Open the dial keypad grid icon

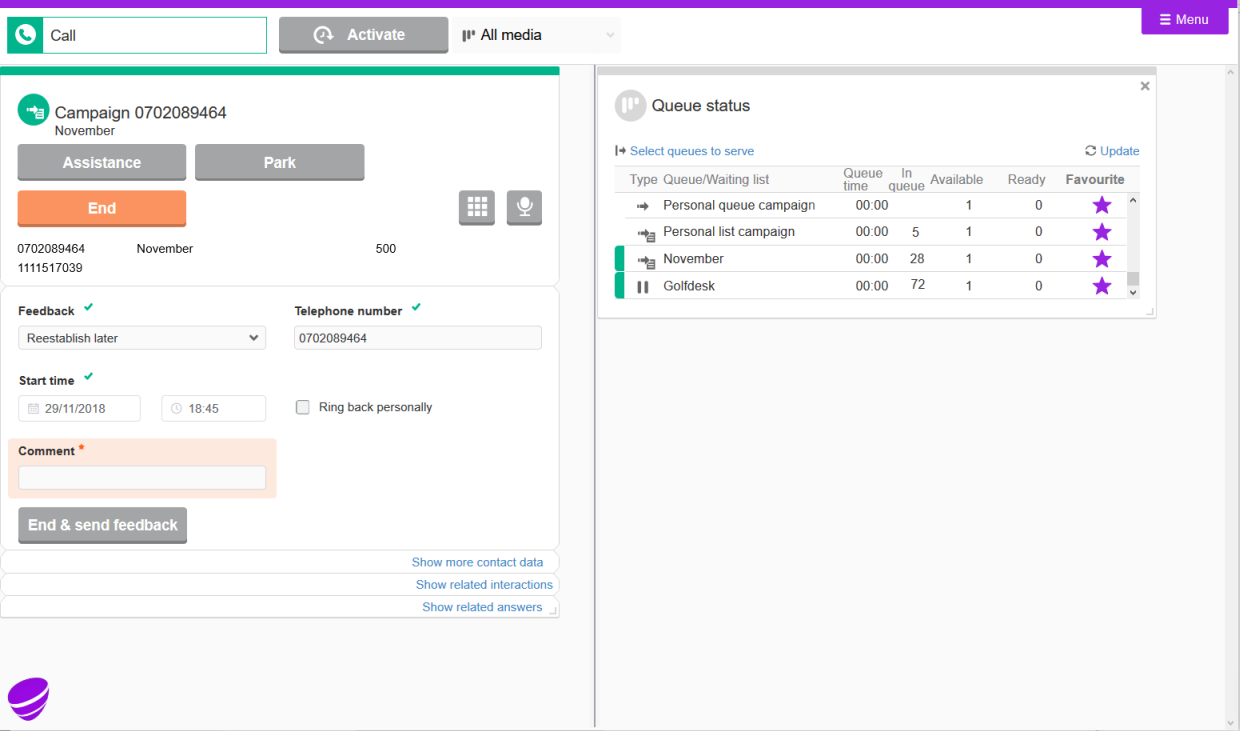[477, 207]
